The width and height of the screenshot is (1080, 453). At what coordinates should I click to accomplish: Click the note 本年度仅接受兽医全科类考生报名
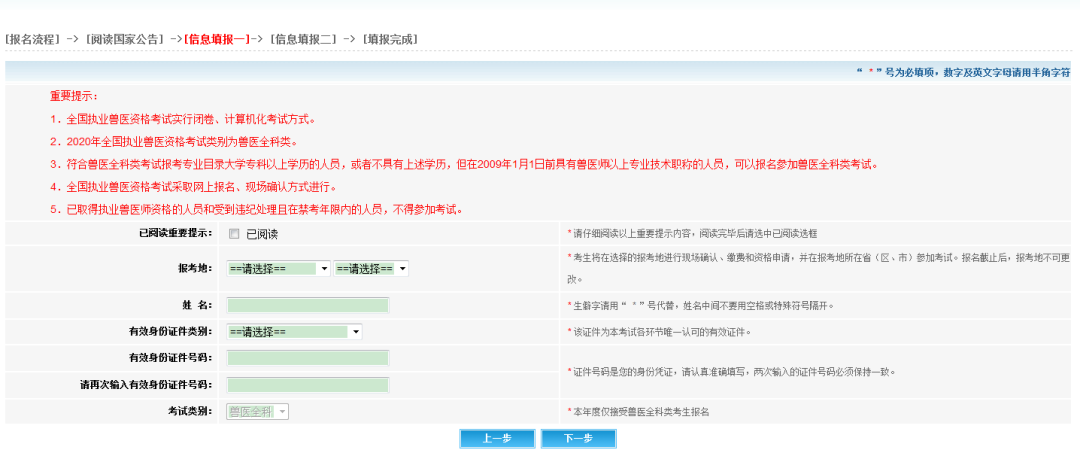click(638, 412)
